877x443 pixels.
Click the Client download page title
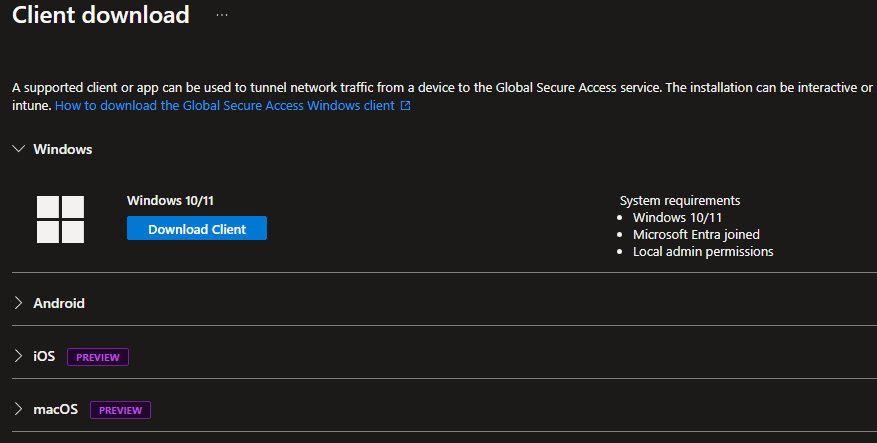point(100,15)
